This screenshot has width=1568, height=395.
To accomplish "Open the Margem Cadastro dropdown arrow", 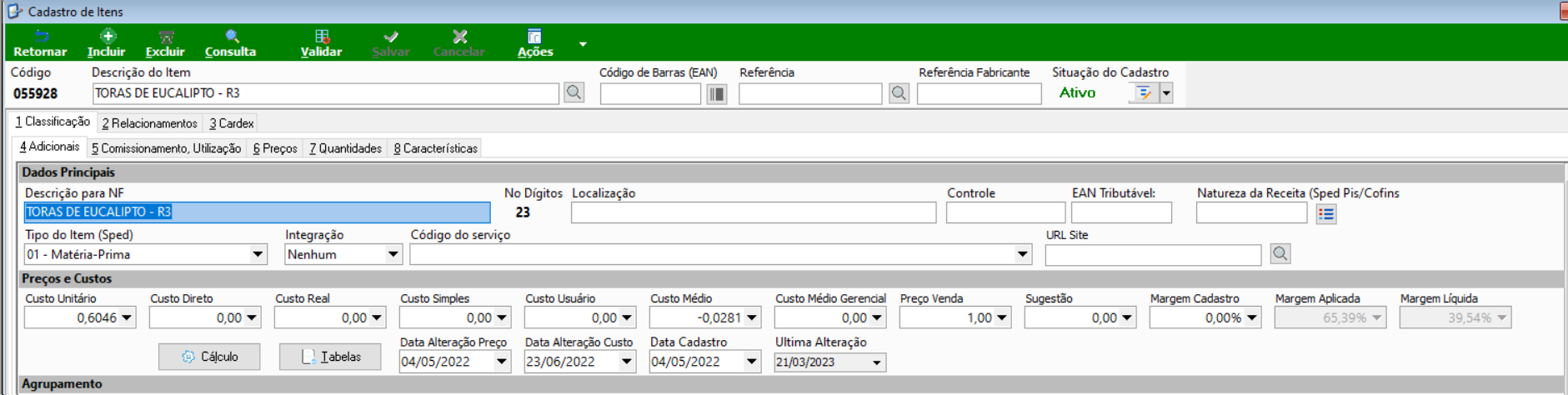I will 1252,317.
